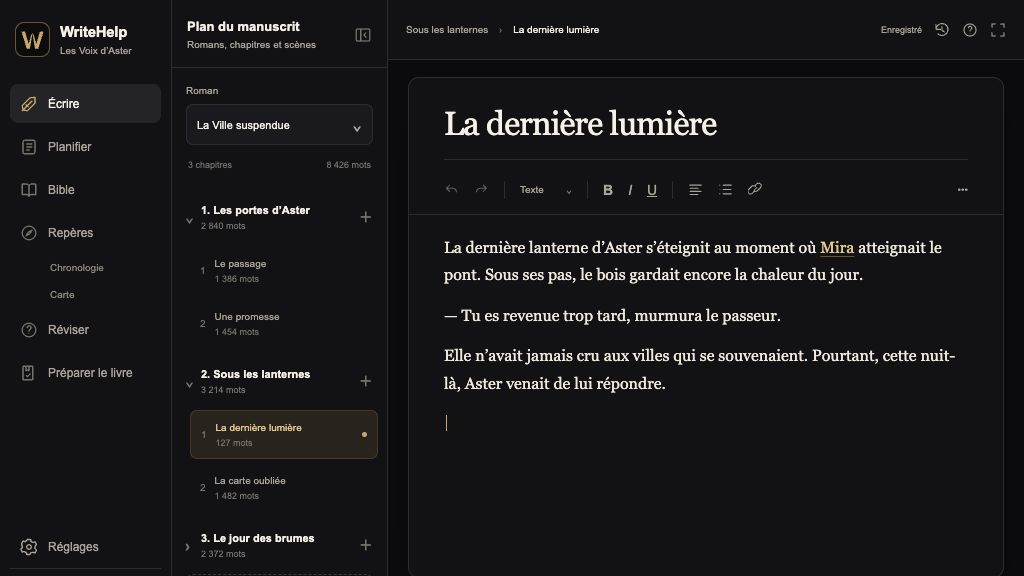Collapse chapter 2 Sous les lanternes
Viewport: 1024px width, 576px height.
(x=189, y=385)
